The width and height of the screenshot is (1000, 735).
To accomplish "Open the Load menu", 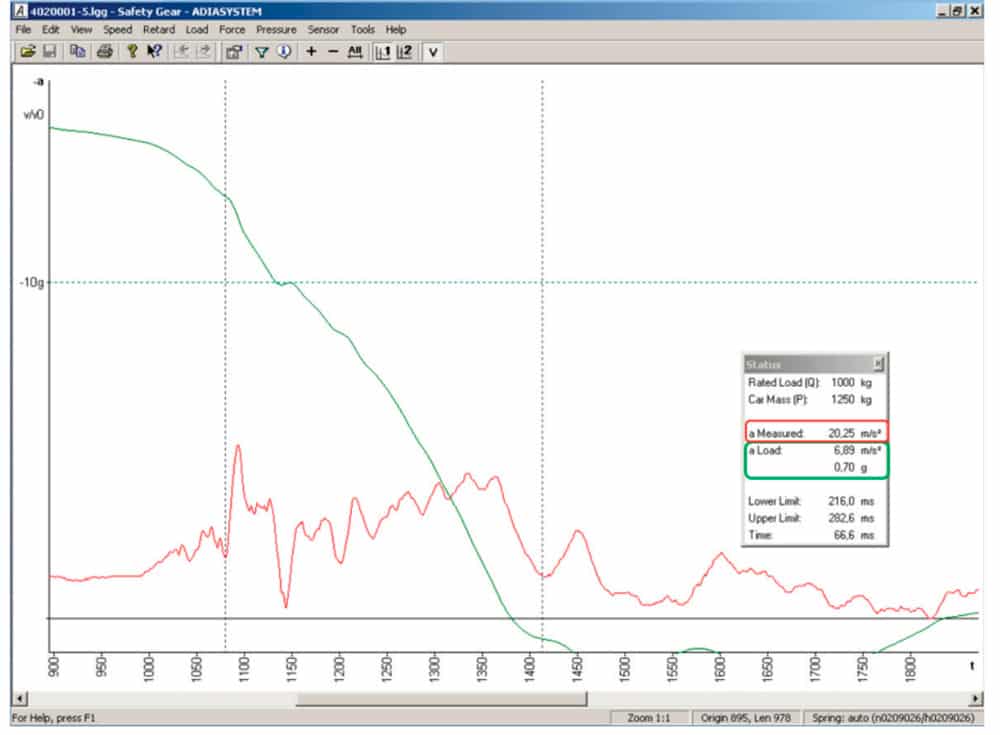I will [197, 29].
